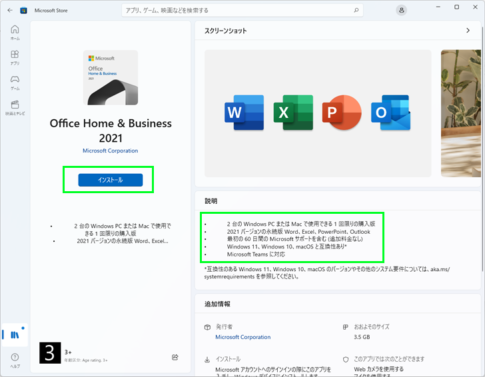Open the second screenshot with plant

461,113
